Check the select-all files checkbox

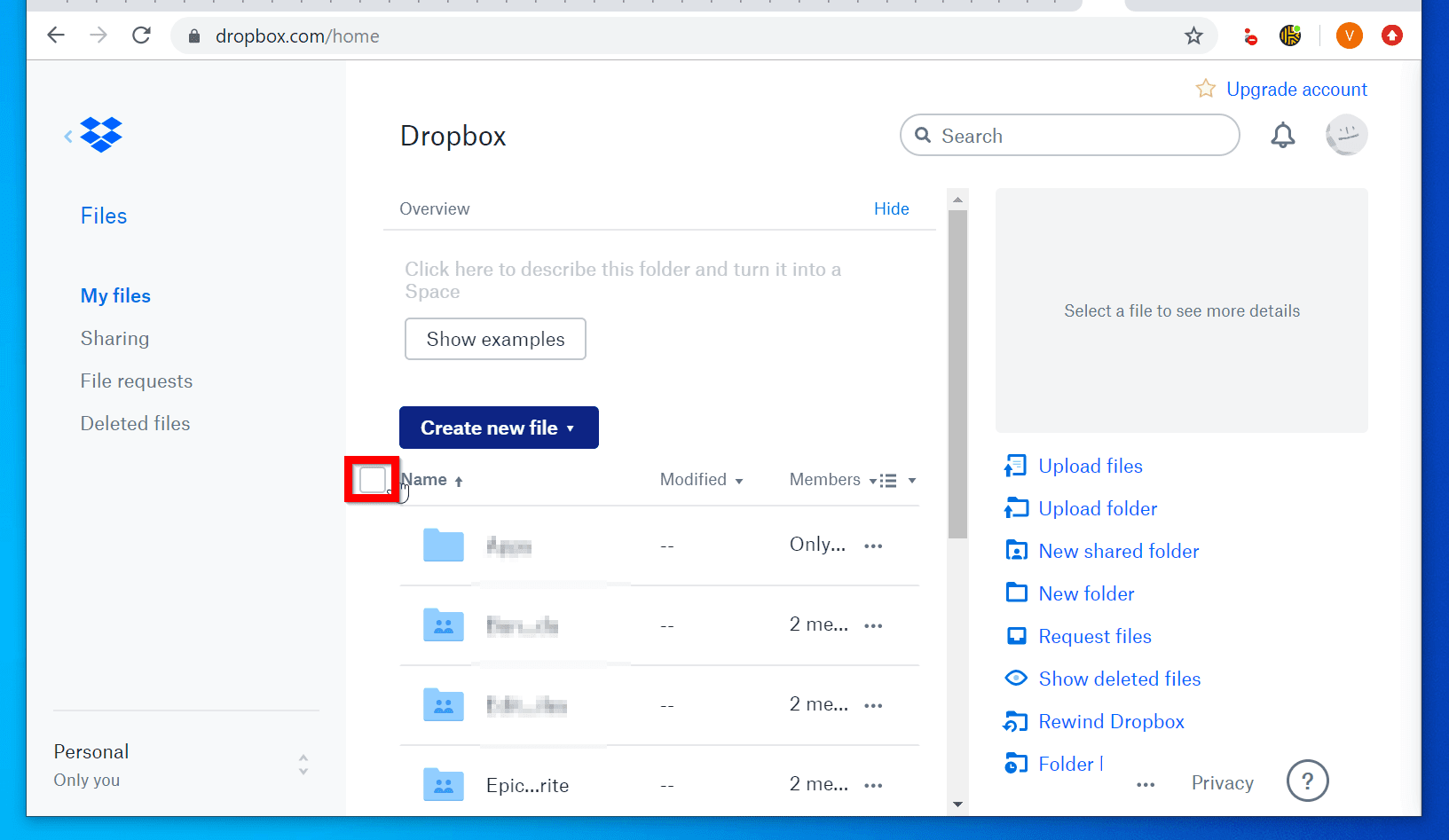click(x=373, y=479)
